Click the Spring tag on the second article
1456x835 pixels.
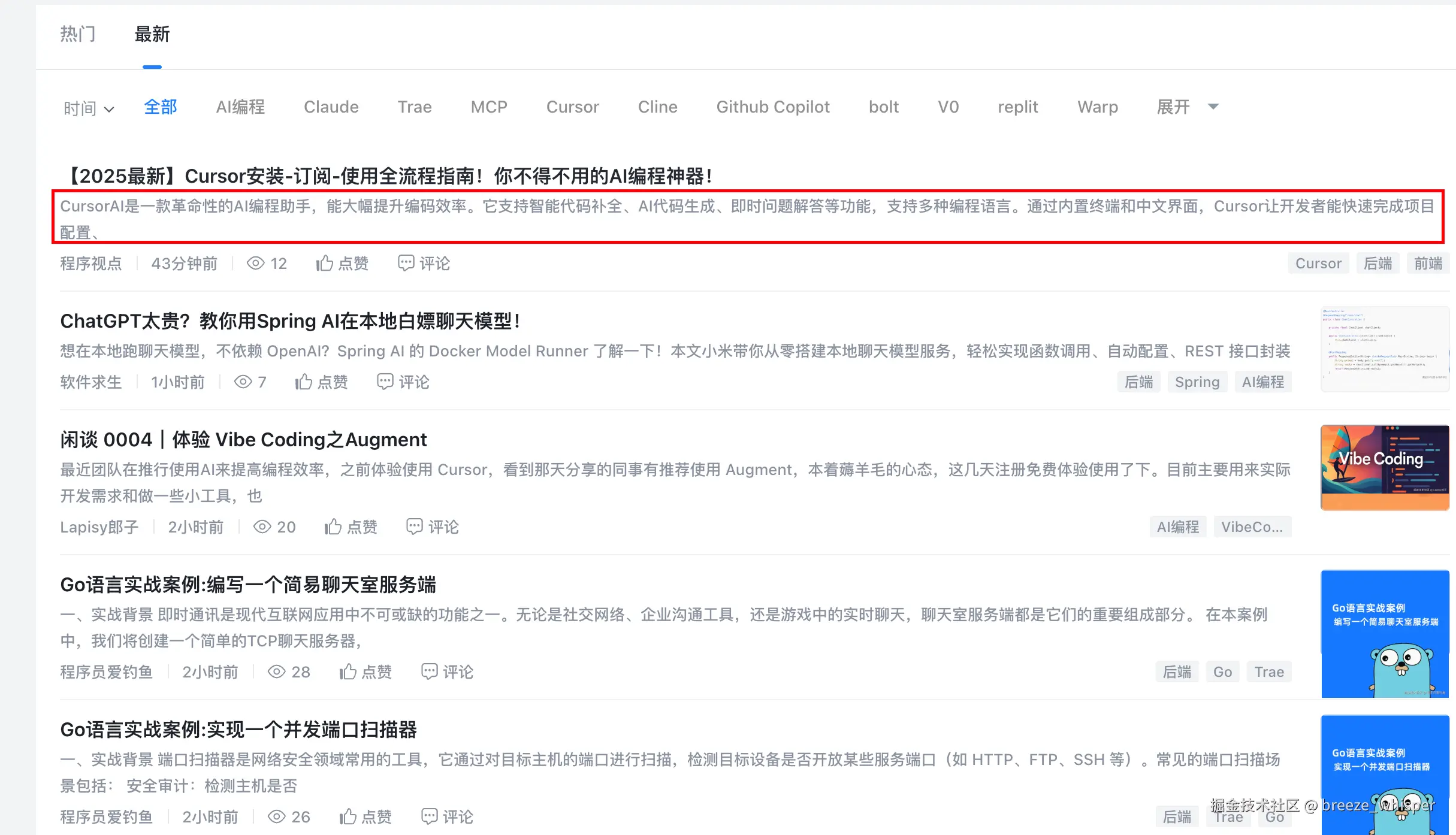(x=1197, y=382)
